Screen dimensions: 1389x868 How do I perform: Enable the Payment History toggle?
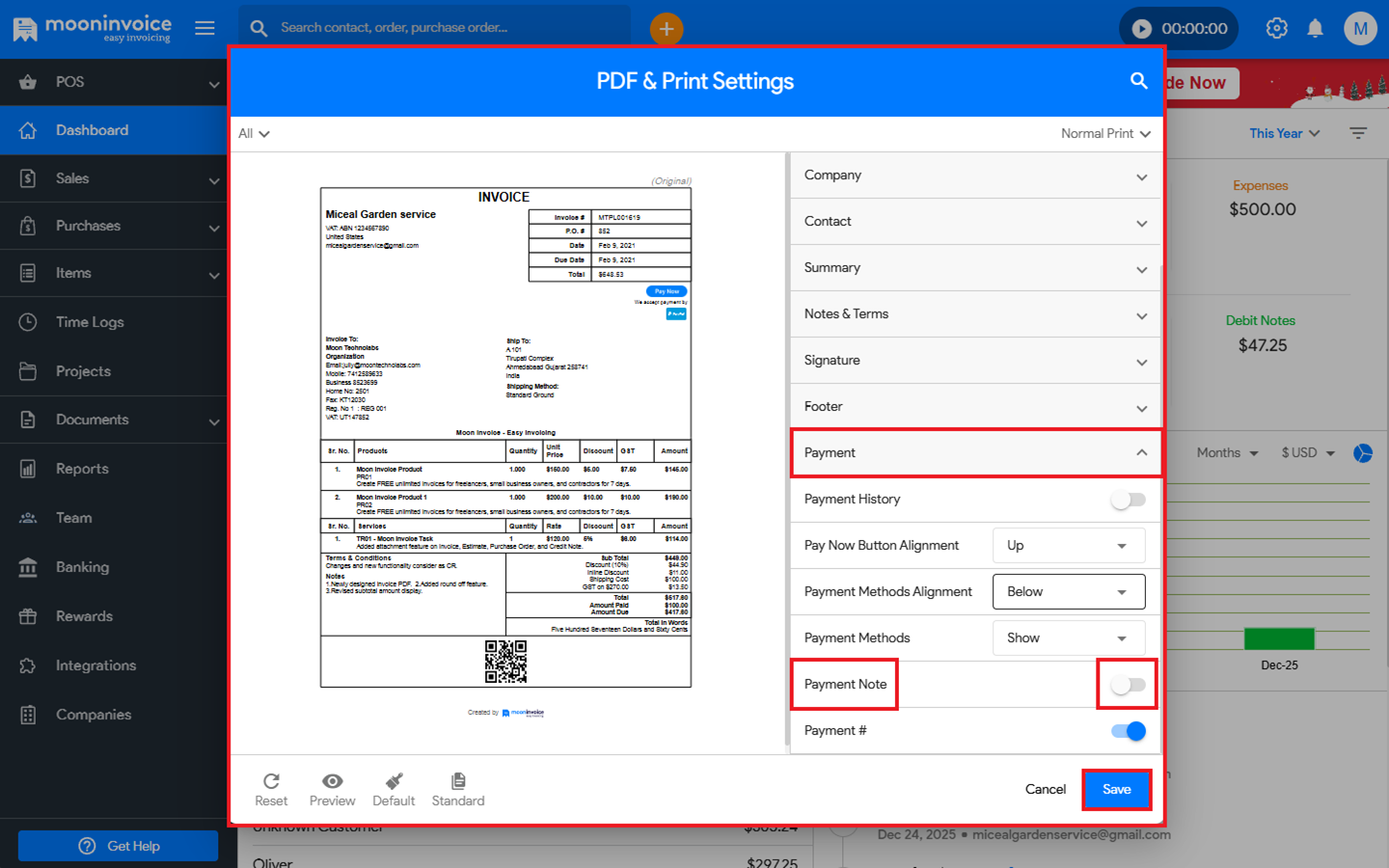[x=1128, y=500]
